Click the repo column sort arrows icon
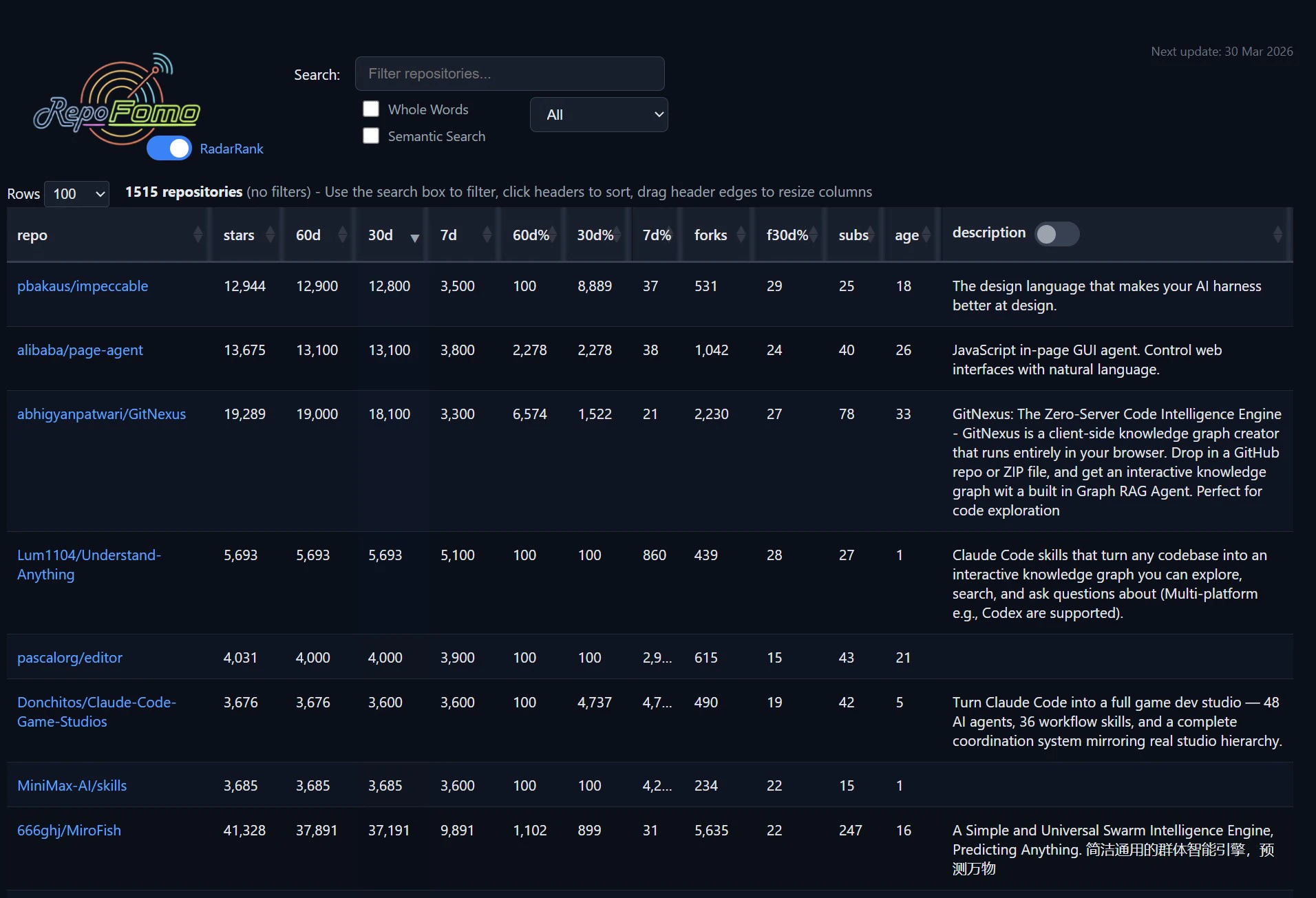 (198, 235)
